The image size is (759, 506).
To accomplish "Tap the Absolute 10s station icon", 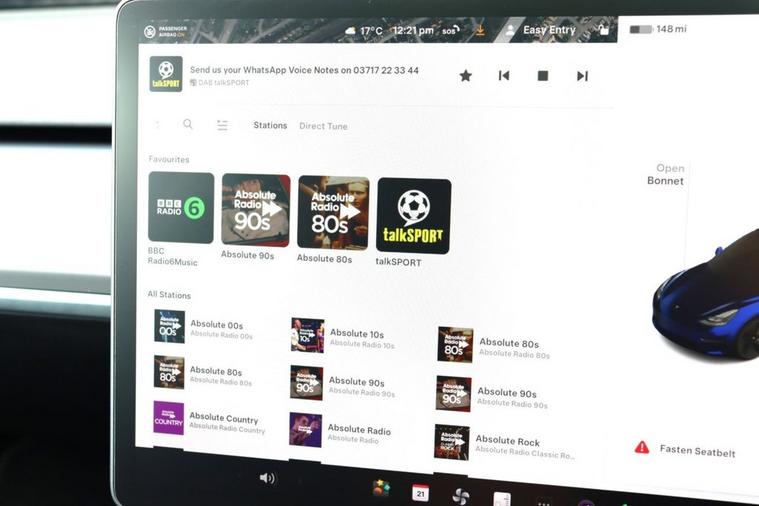I will click(x=307, y=335).
